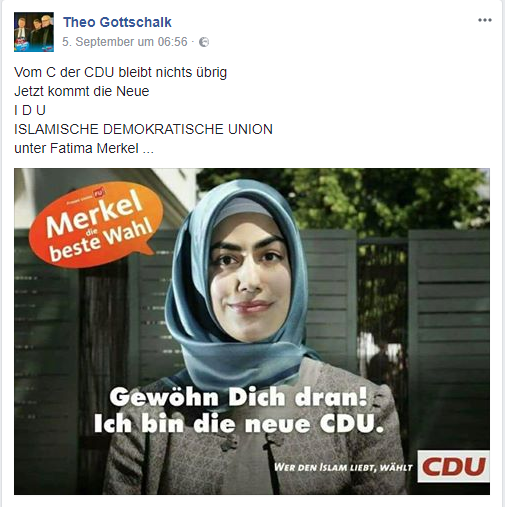Click the 'Wer den Islam liebt, wählt' caption
505x507 pixels.
343,467
